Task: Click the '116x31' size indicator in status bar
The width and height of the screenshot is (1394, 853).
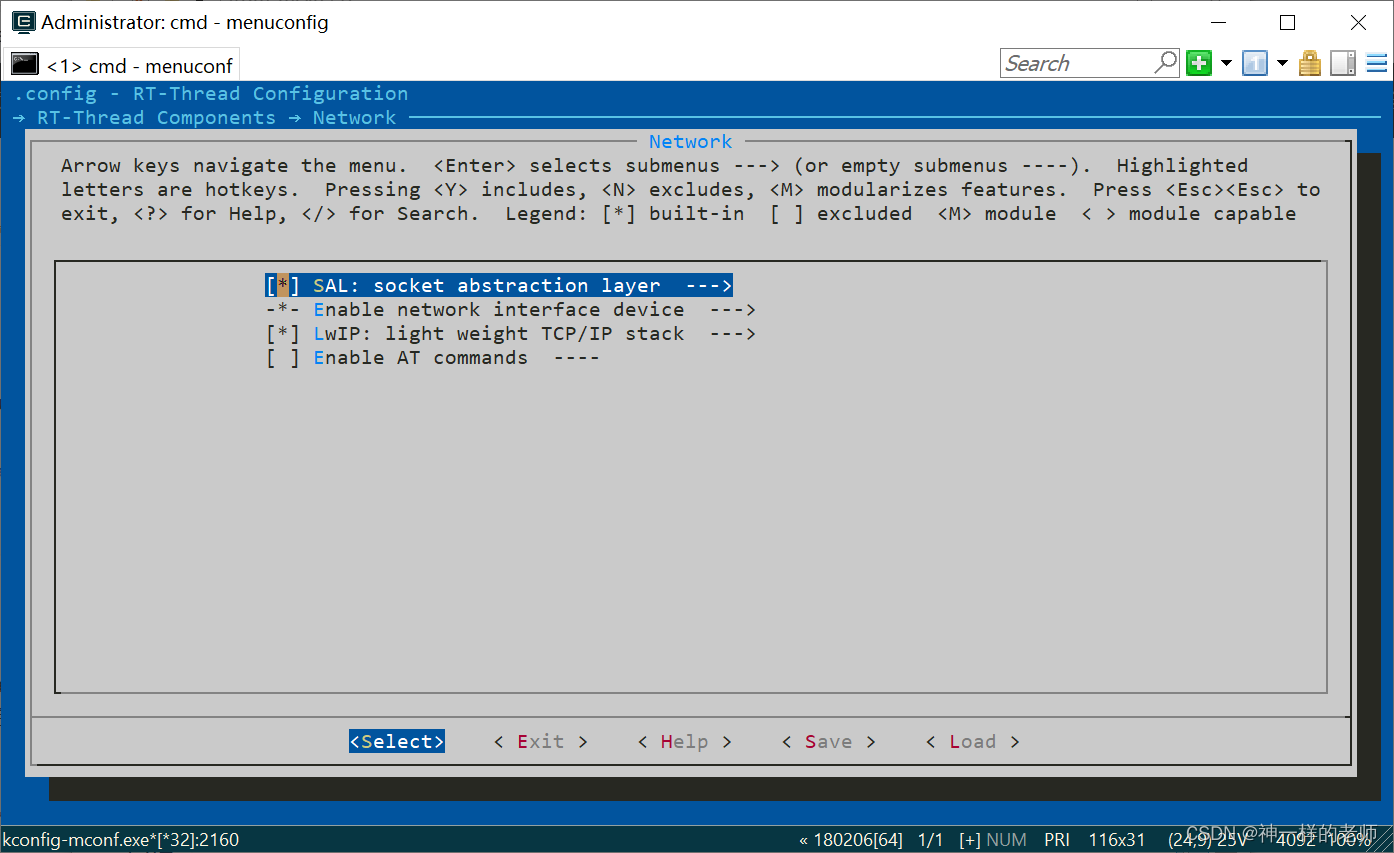Action: (x=1117, y=840)
